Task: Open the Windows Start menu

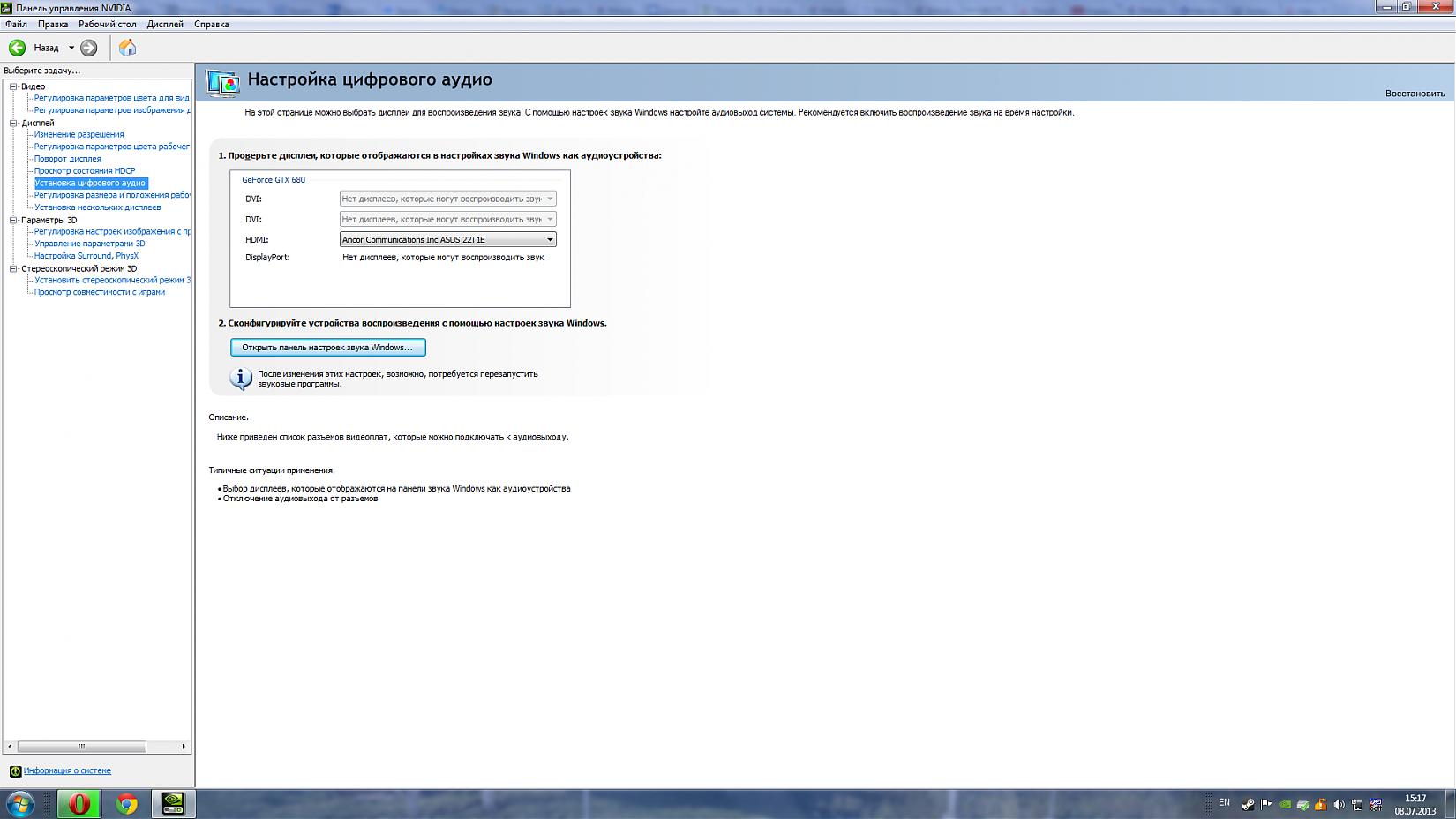Action: pyautogui.click(x=20, y=804)
